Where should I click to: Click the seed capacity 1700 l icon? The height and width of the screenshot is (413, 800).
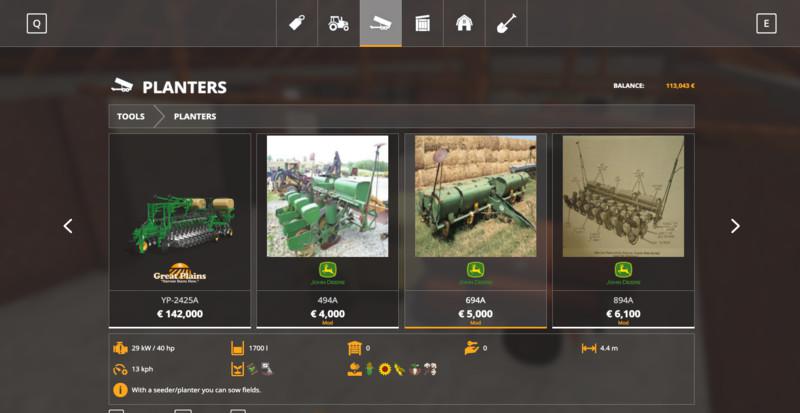238,348
